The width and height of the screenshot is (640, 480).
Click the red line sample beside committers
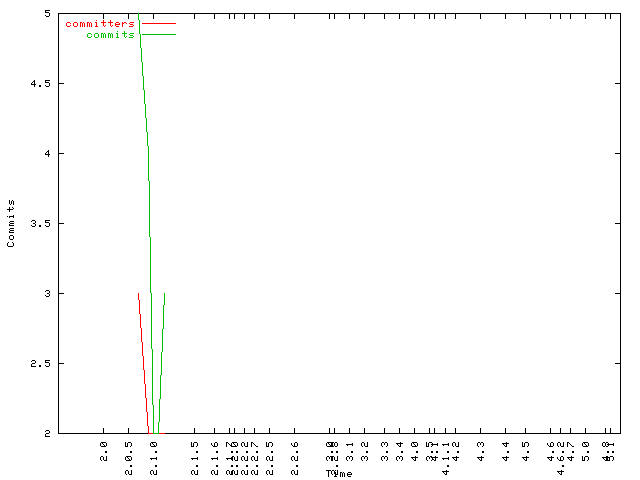(158, 23)
